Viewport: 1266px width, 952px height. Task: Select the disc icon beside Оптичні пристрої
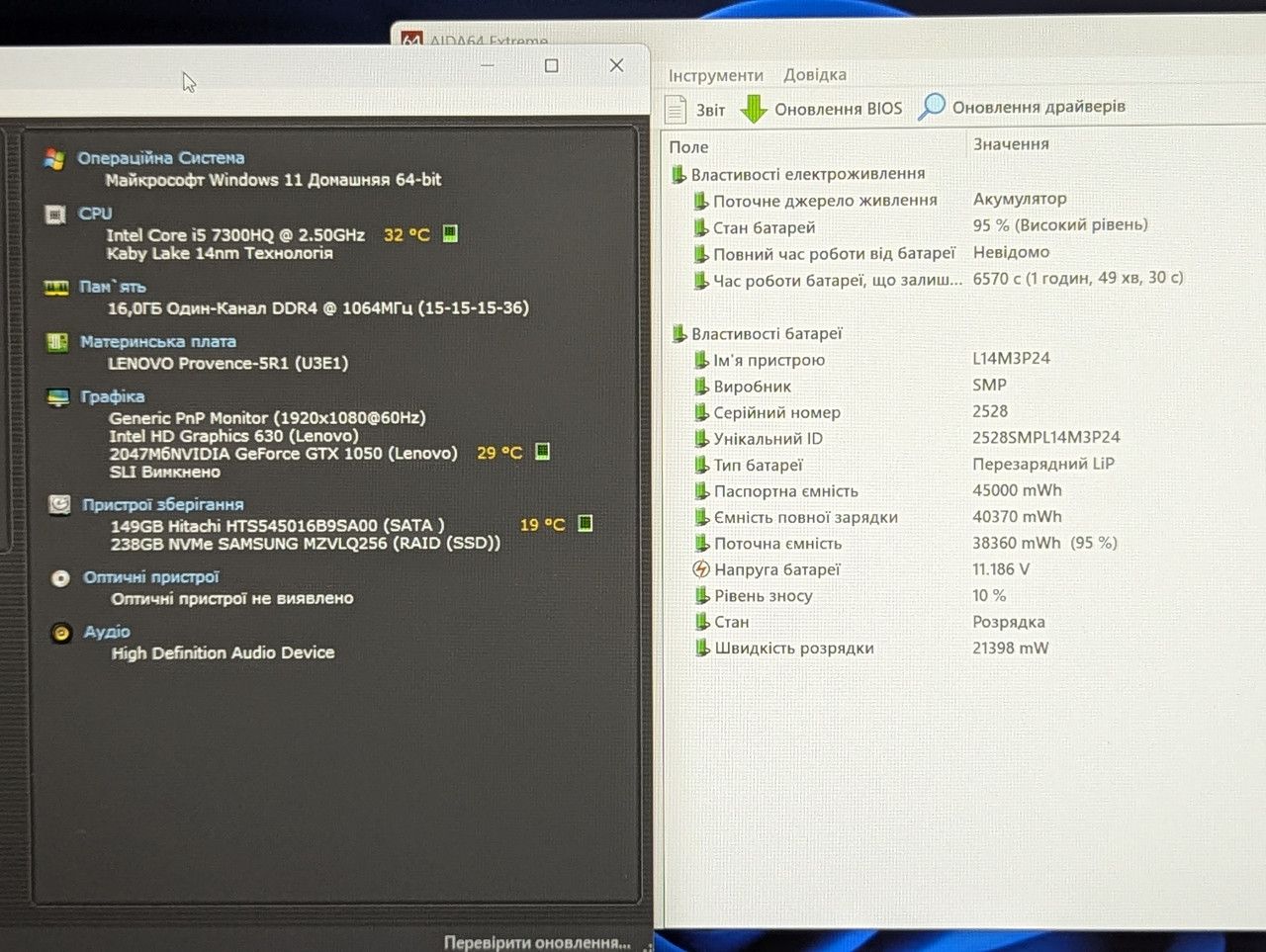(60, 578)
